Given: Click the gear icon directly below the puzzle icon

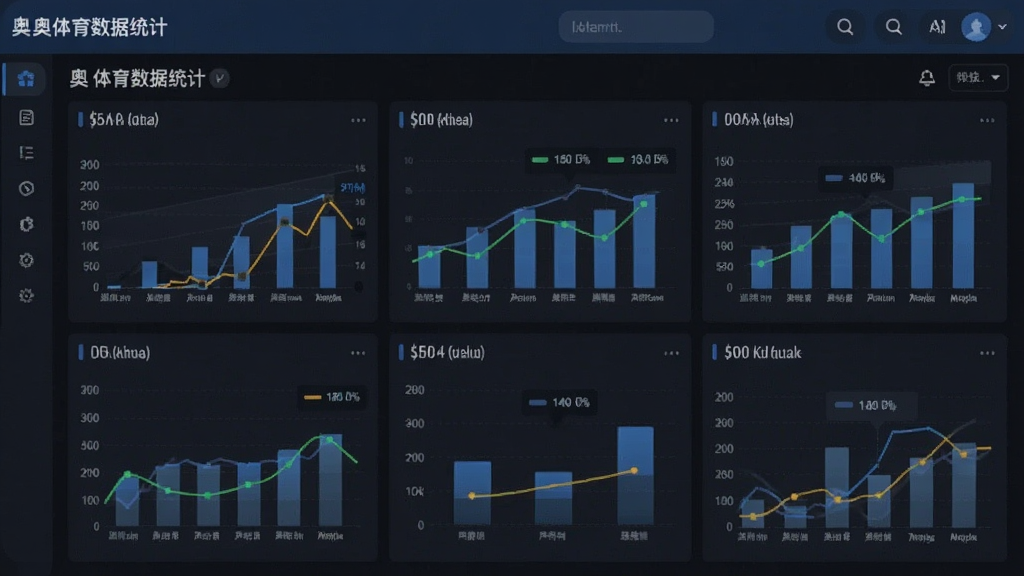Looking at the screenshot, I should coord(26,261).
